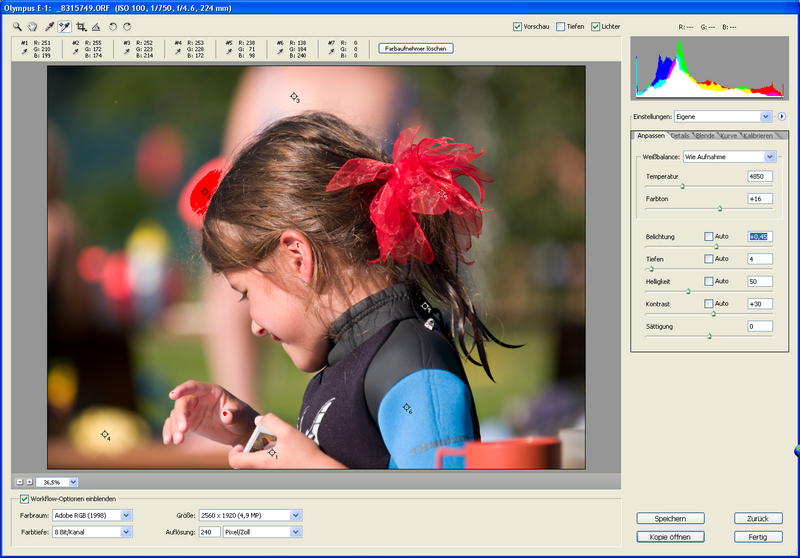Image resolution: width=800 pixels, height=558 pixels.
Task: Rotate image counterclockwise
Action: 113,26
